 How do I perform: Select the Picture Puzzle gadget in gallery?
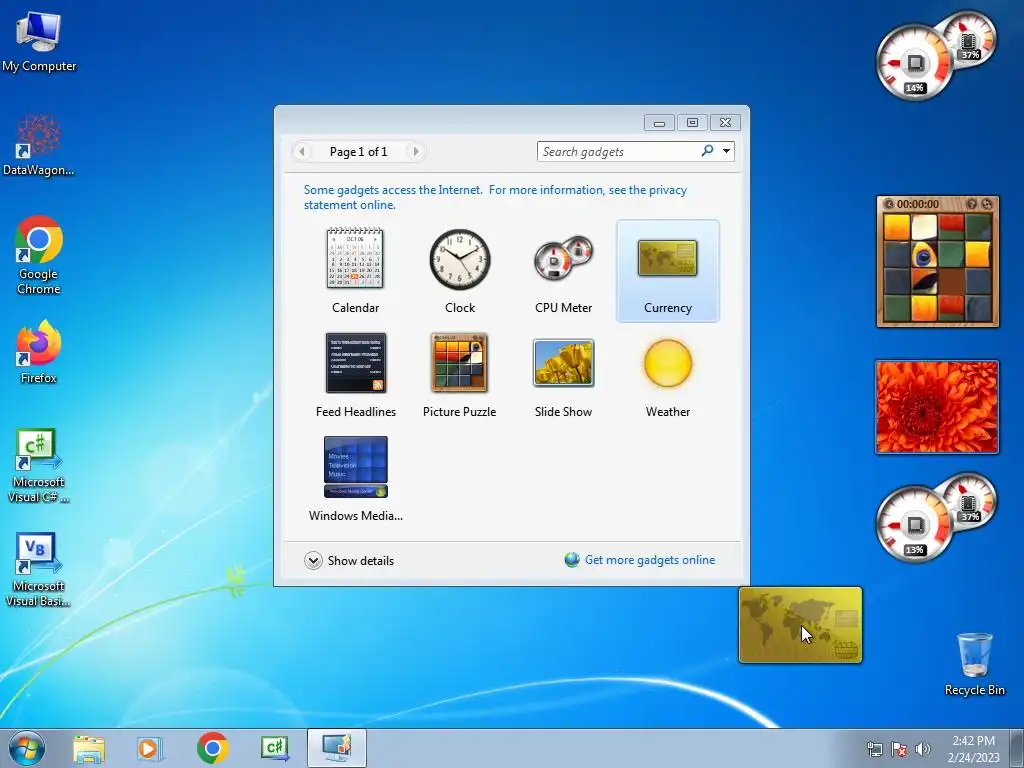pos(460,375)
